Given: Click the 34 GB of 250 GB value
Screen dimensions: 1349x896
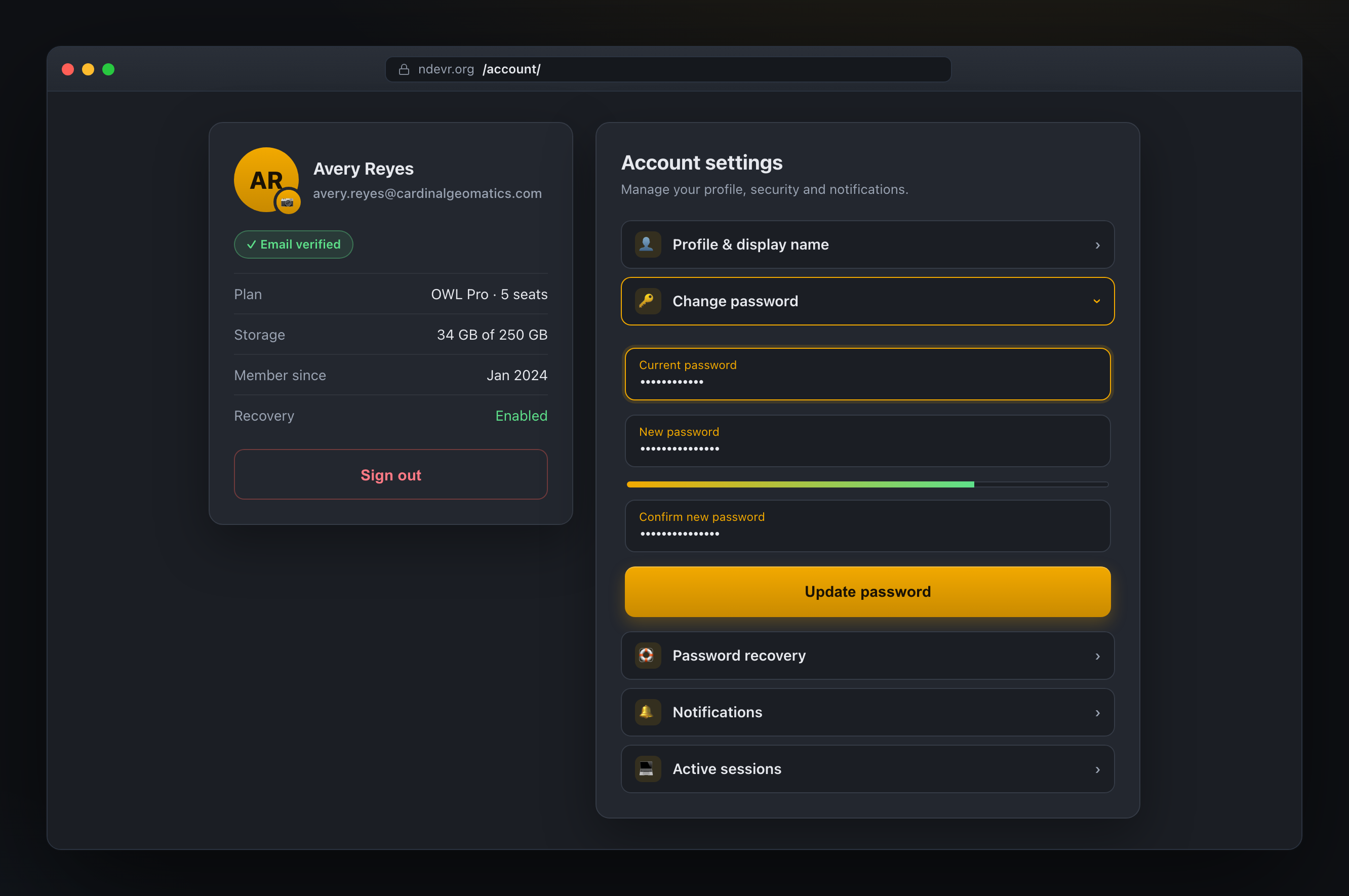Looking at the screenshot, I should [492, 335].
